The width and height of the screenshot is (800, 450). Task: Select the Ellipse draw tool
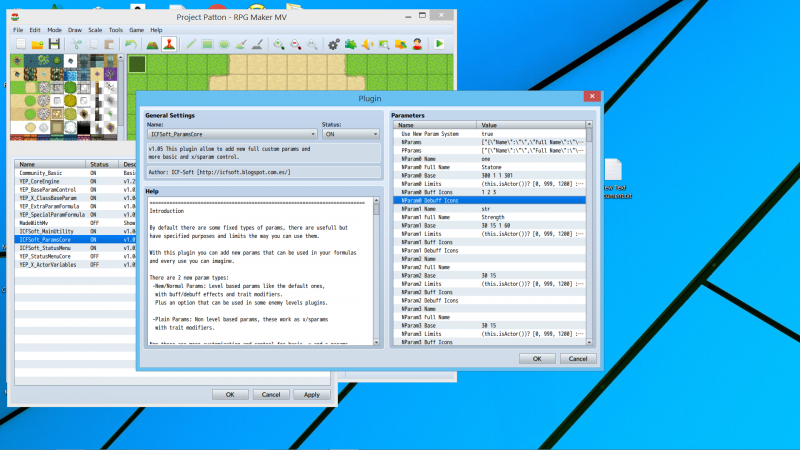click(x=224, y=44)
